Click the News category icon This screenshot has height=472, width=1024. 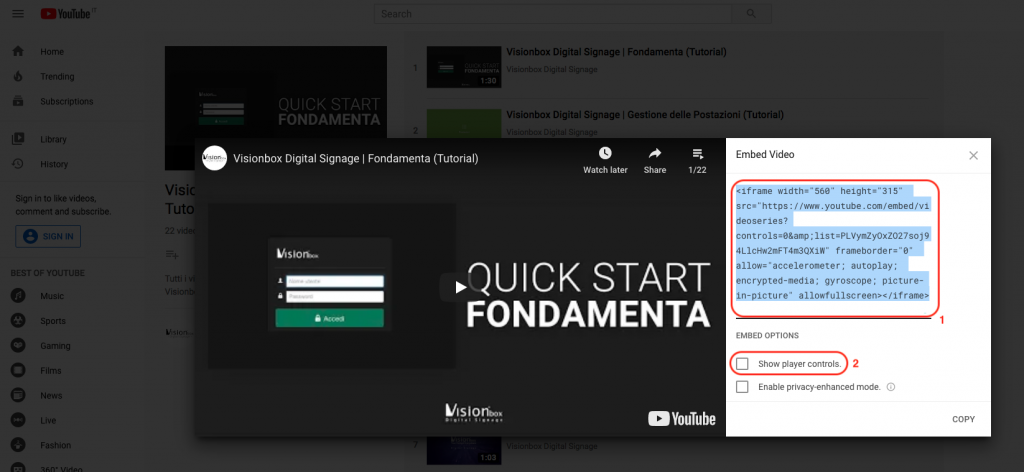[x=18, y=395]
